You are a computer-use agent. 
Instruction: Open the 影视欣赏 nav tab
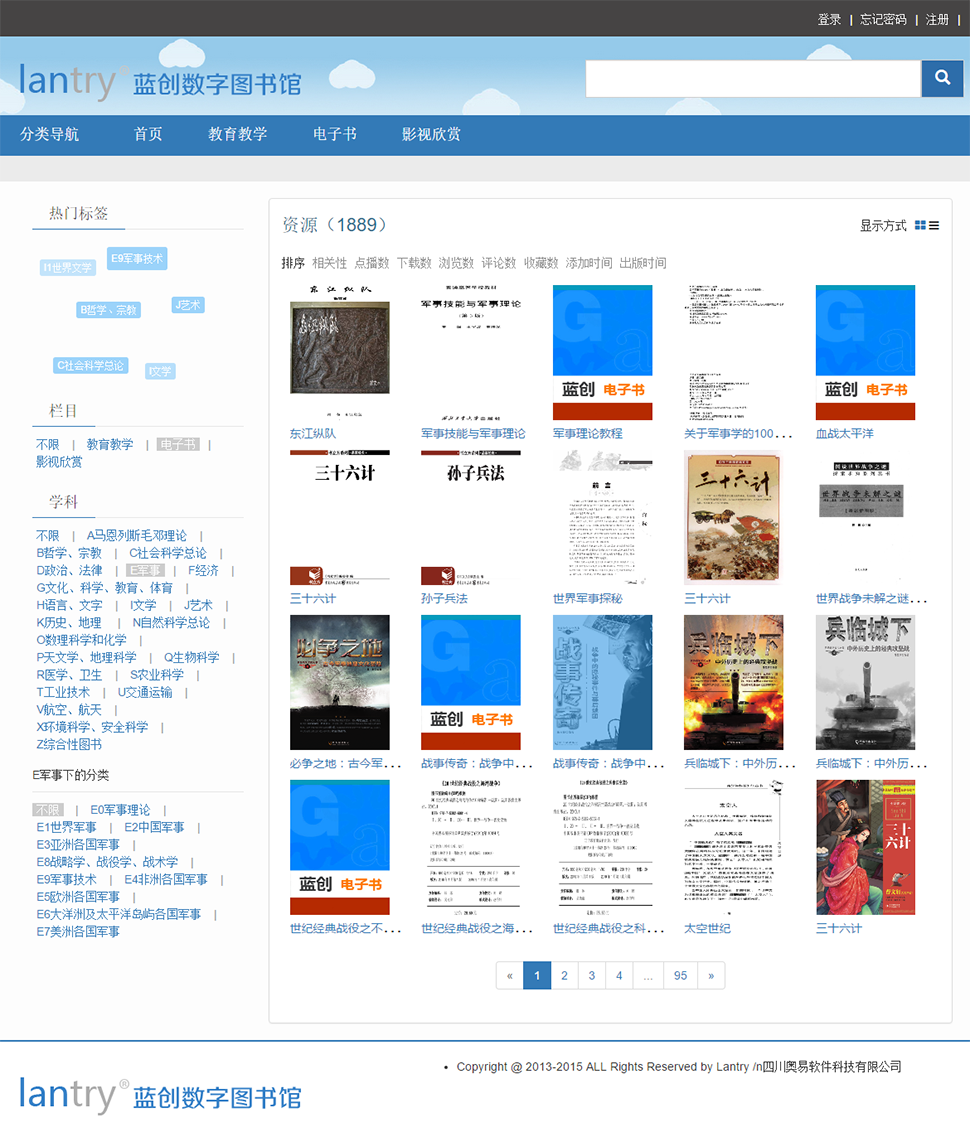431,134
